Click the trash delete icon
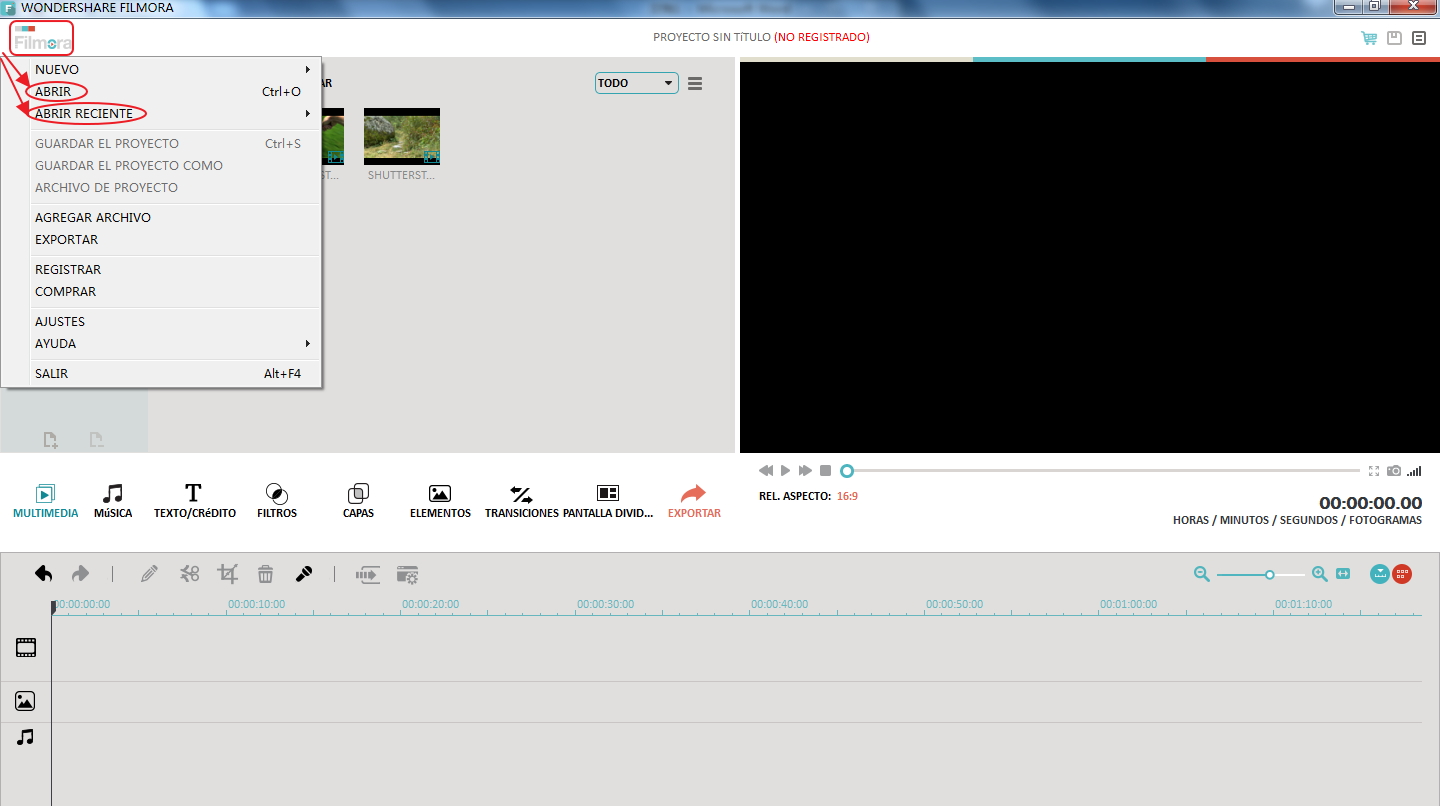 coord(265,574)
